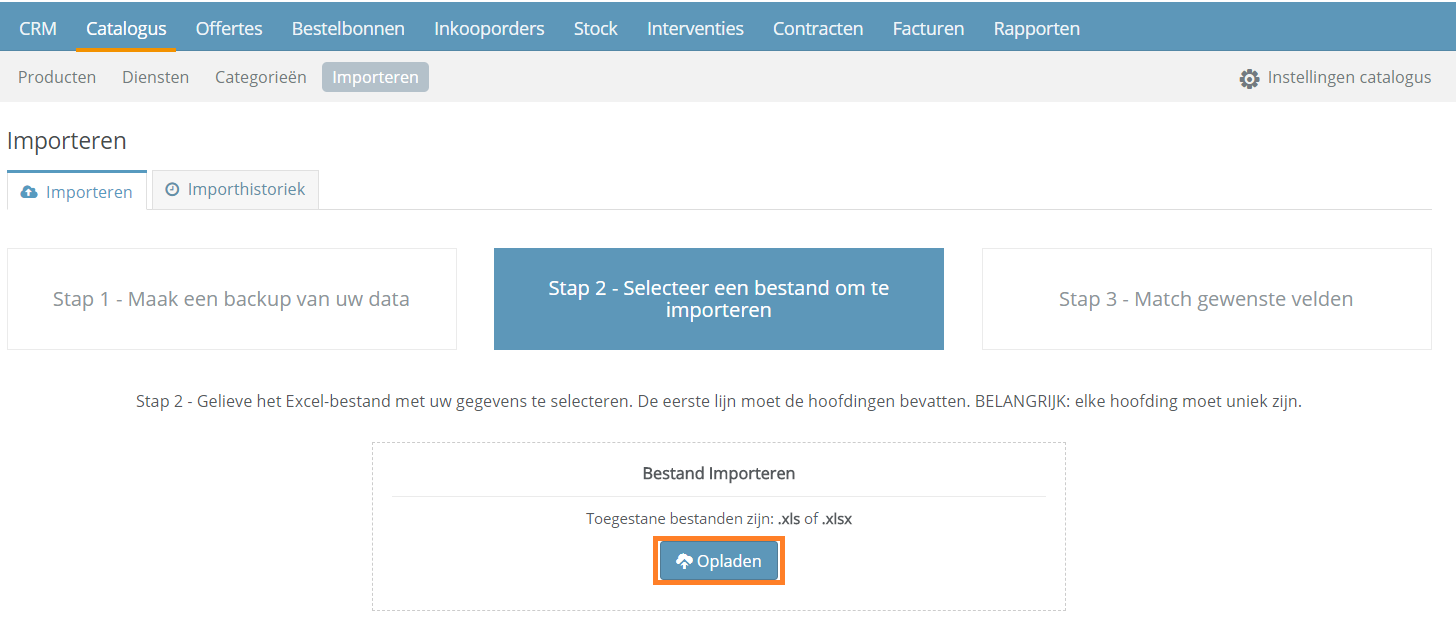The image size is (1456, 630).
Task: Open the Rapporten menu
Action: tap(1037, 29)
